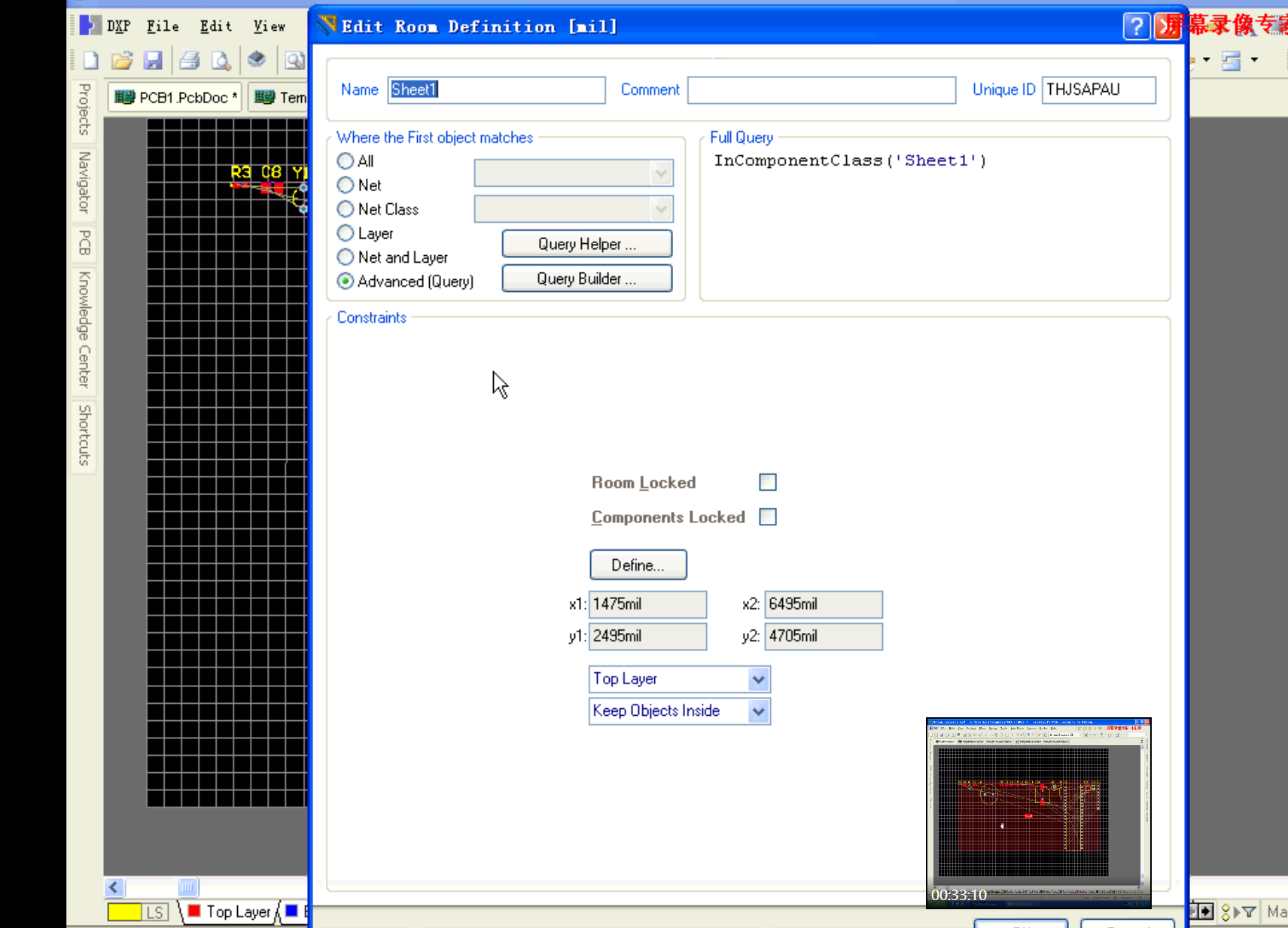Click the devices view chip icon

tap(257, 59)
